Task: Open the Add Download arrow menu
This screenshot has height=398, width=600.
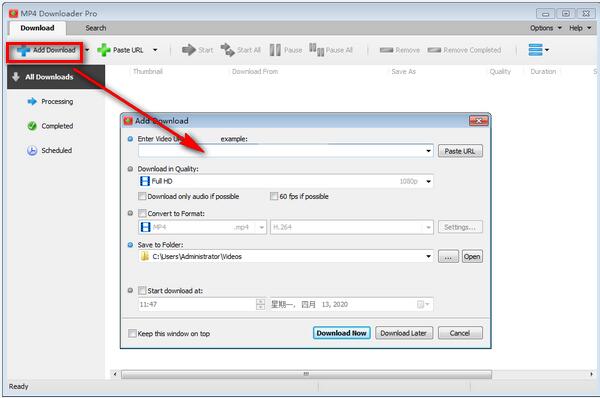Action: pos(87,50)
